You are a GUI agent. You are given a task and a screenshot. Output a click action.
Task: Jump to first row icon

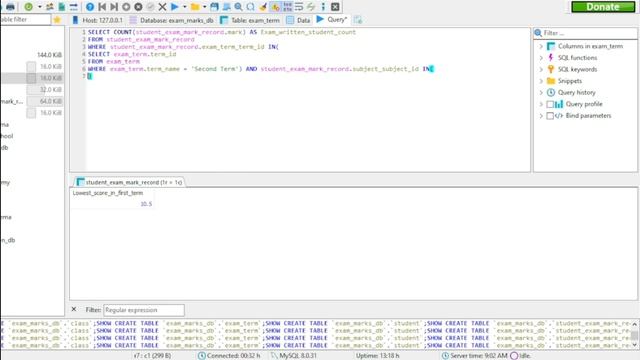[x=102, y=7]
